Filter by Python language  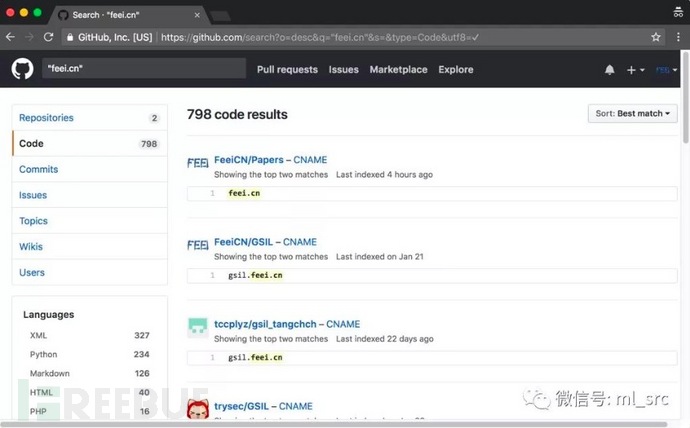pos(90,354)
